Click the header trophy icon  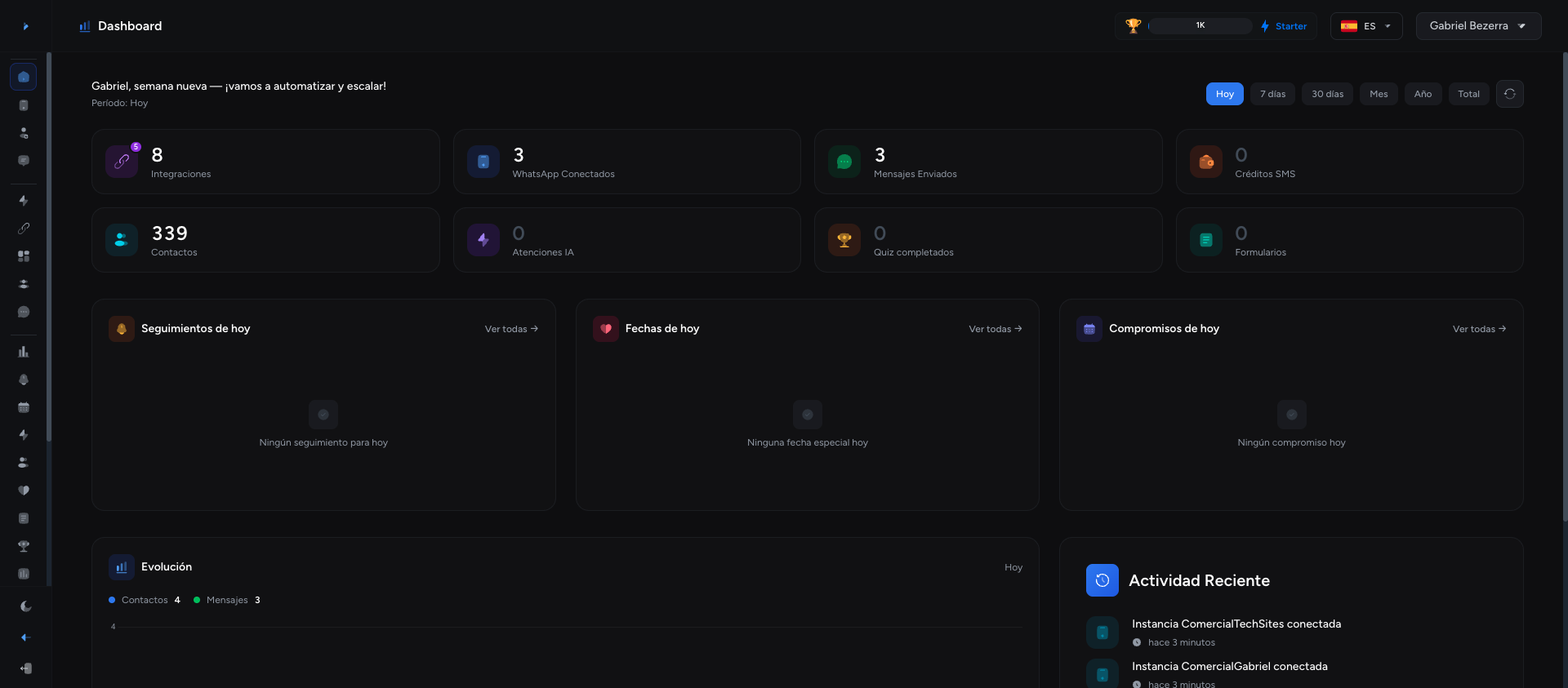[x=1133, y=26]
